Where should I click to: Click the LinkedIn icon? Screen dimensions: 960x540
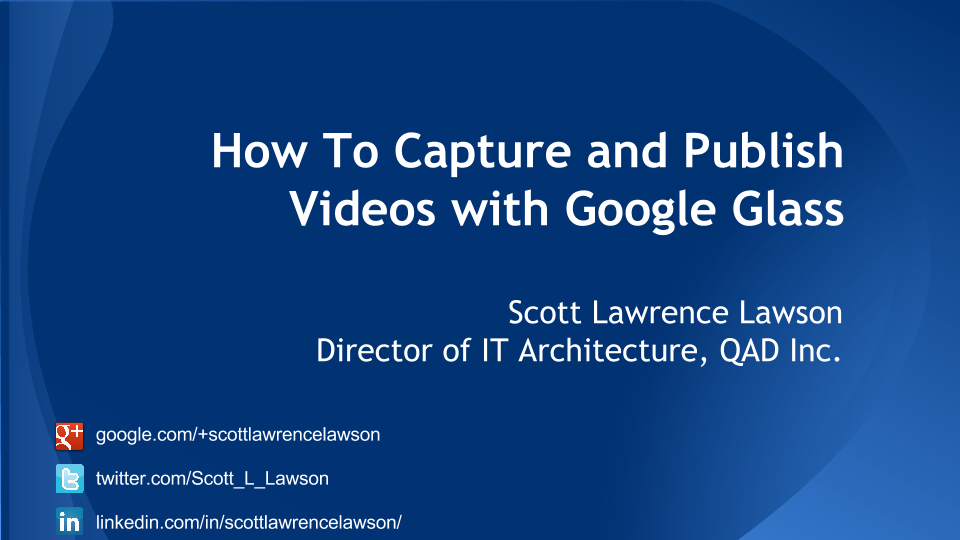69,522
